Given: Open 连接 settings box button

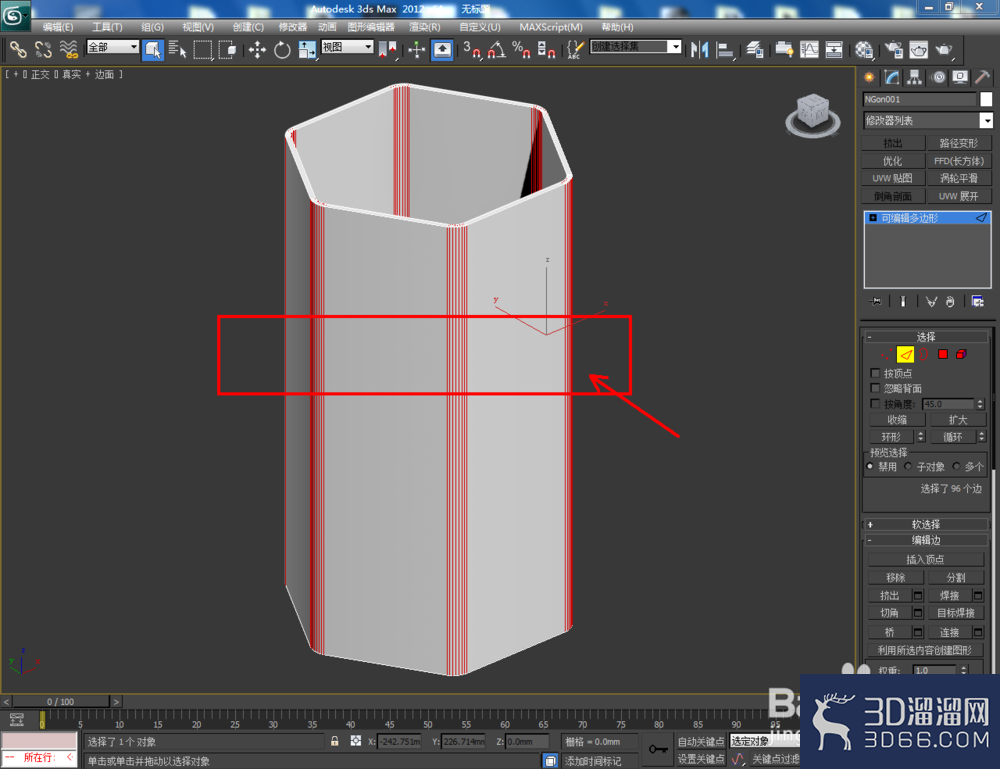Looking at the screenshot, I should (978, 632).
